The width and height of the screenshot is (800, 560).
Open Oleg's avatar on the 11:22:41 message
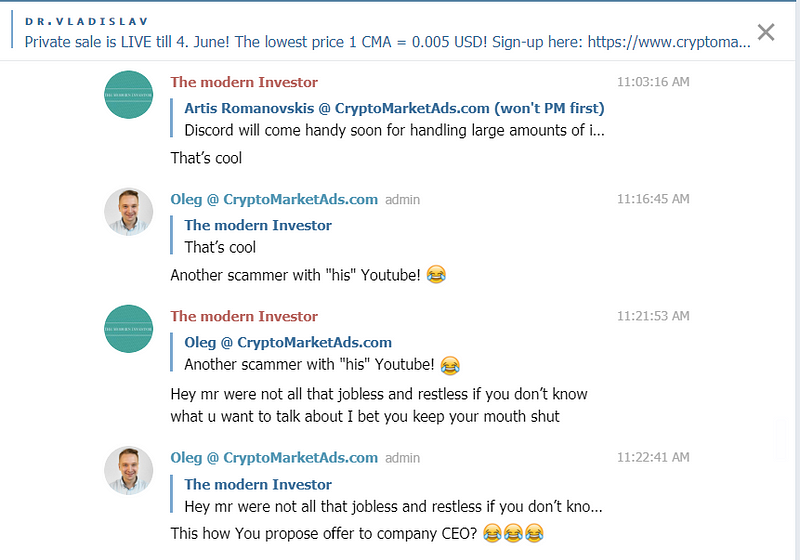[129, 470]
